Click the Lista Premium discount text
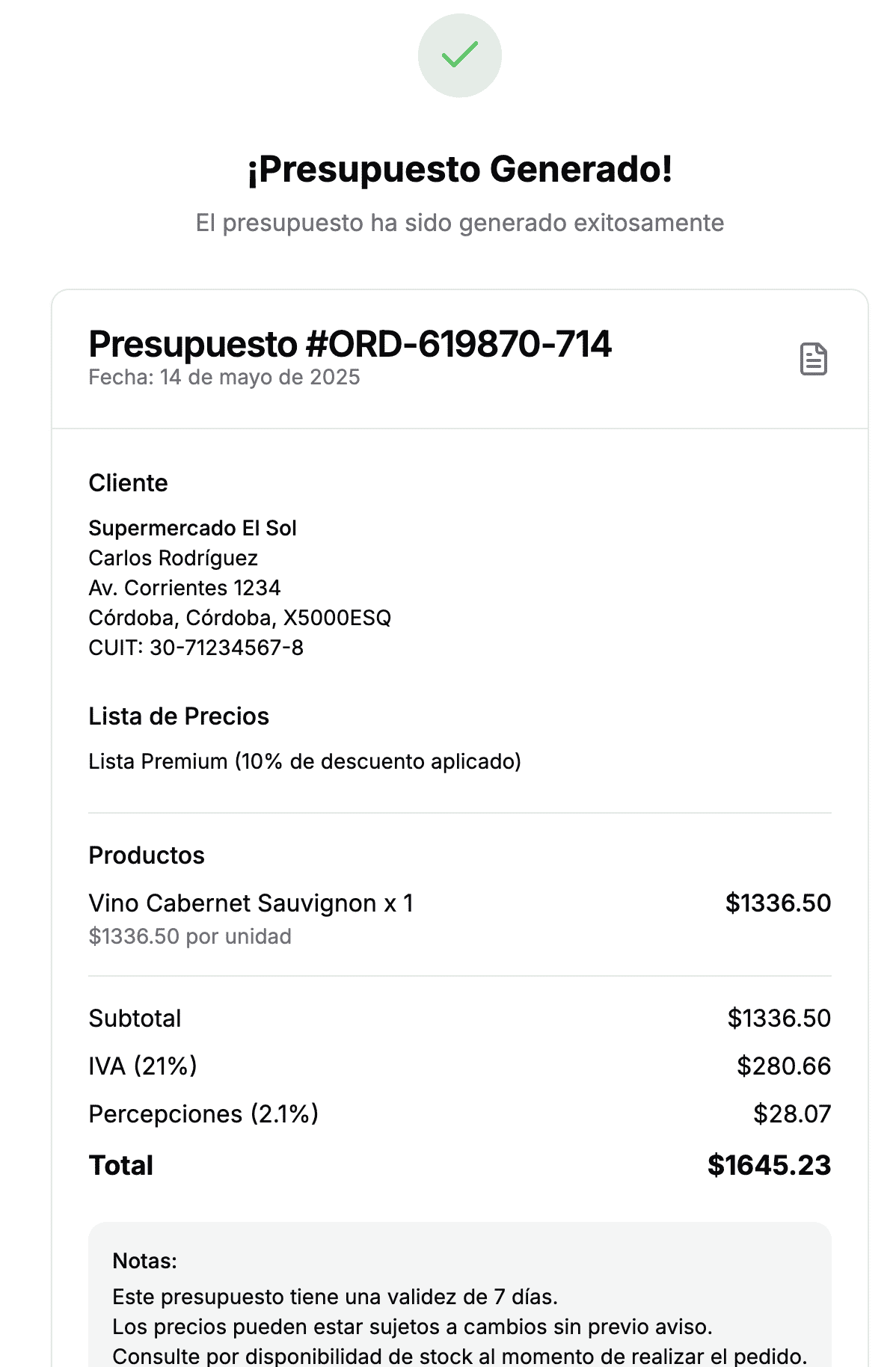This screenshot has width=896, height=1367. tap(304, 761)
